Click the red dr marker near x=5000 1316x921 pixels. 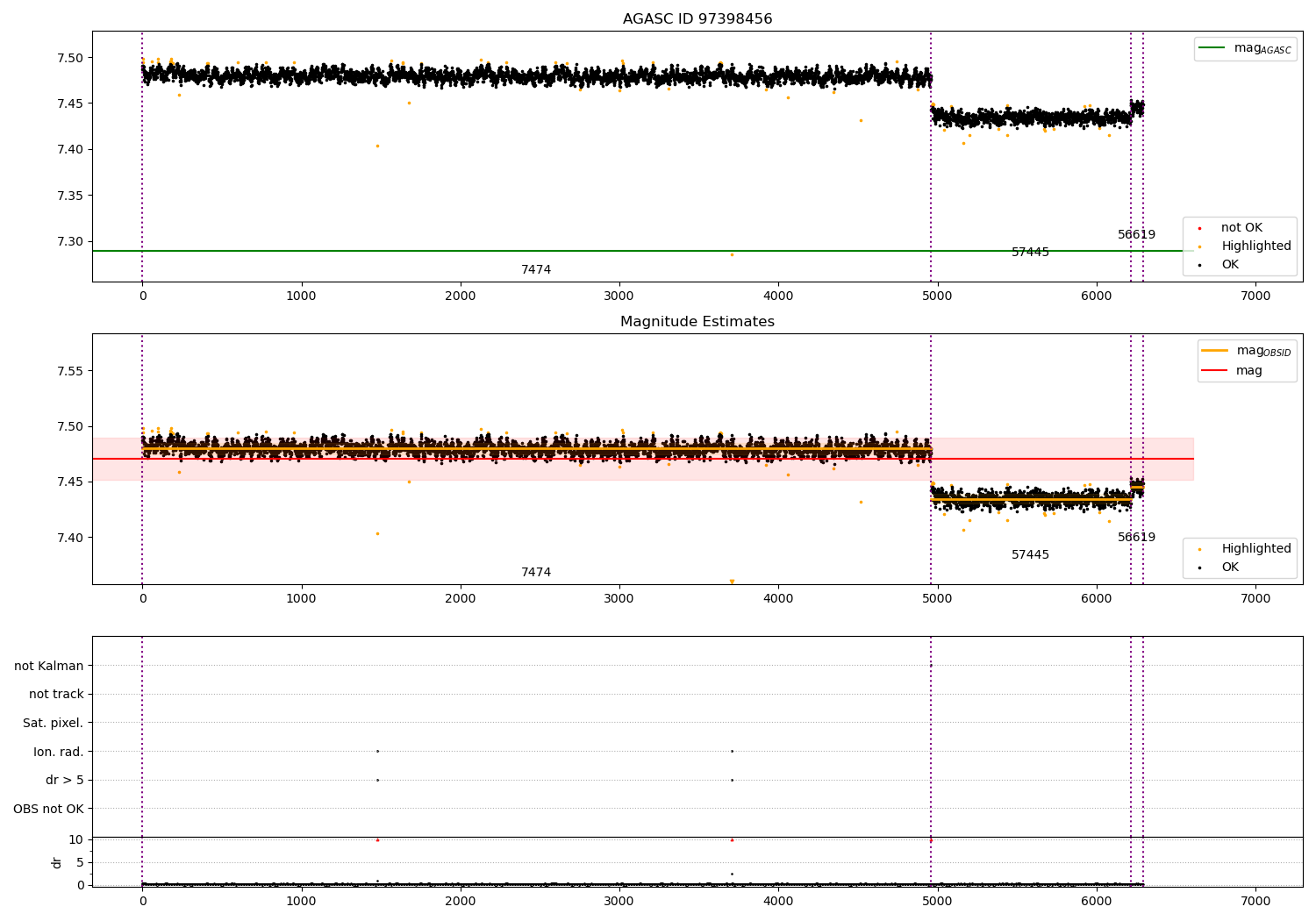[x=931, y=840]
